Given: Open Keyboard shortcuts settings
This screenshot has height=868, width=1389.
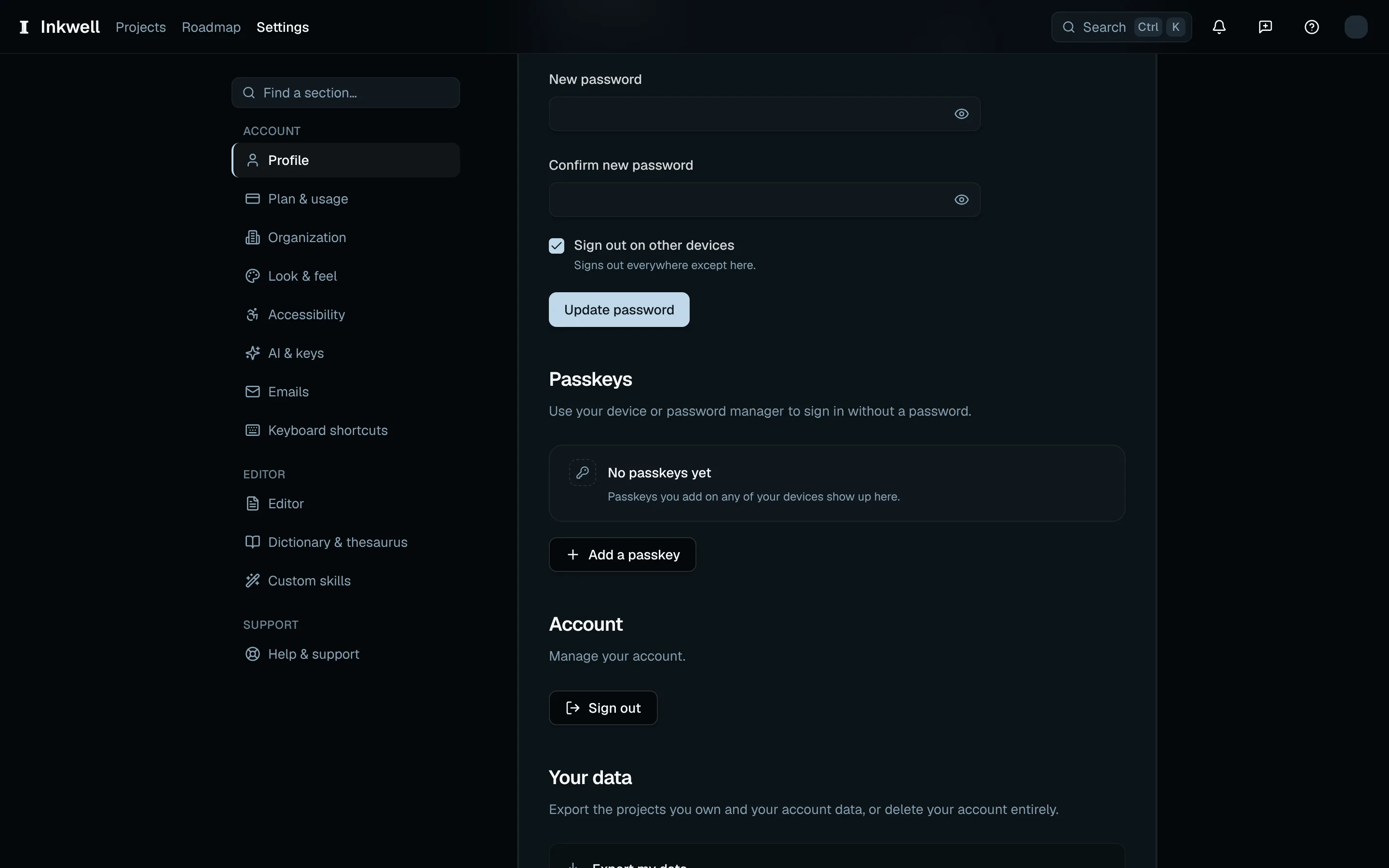Looking at the screenshot, I should pos(345,430).
